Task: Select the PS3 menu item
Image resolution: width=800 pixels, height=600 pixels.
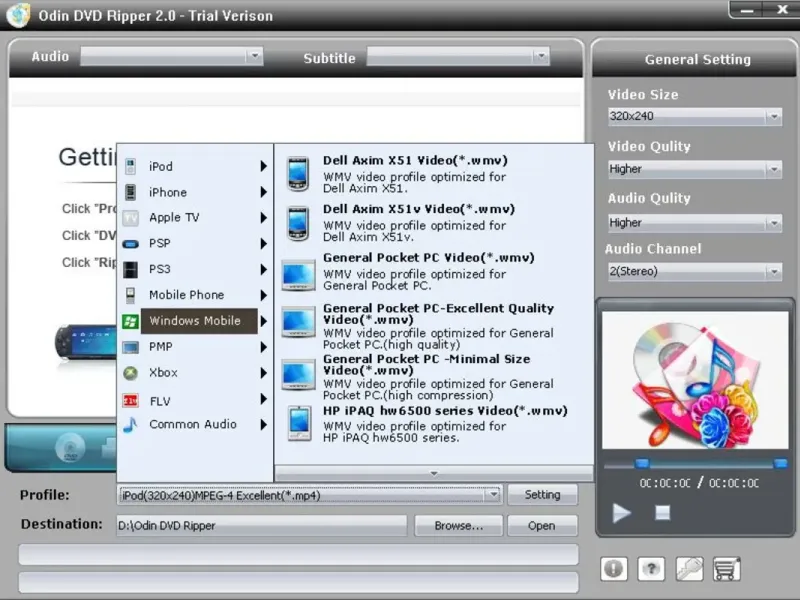Action: pyautogui.click(x=195, y=269)
